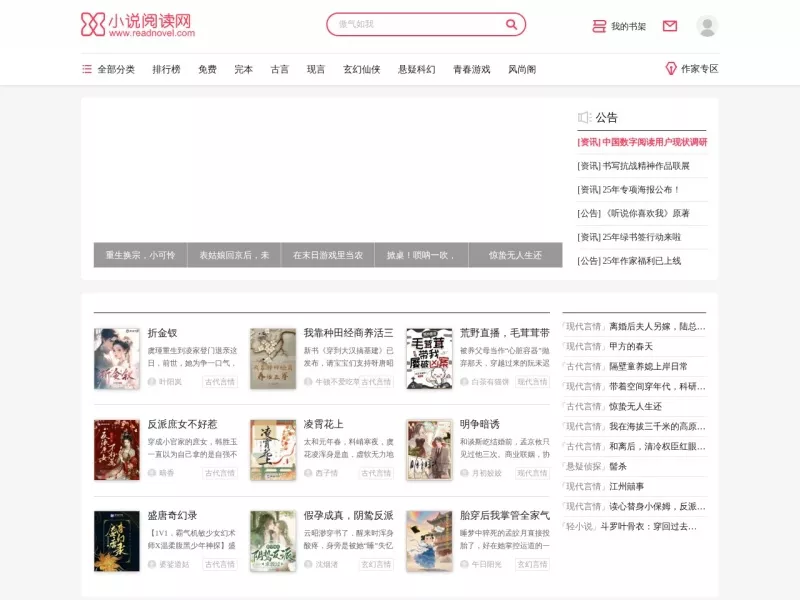Open the 盛唐奇幻录 book cover
This screenshot has height=600, width=800.
click(117, 541)
